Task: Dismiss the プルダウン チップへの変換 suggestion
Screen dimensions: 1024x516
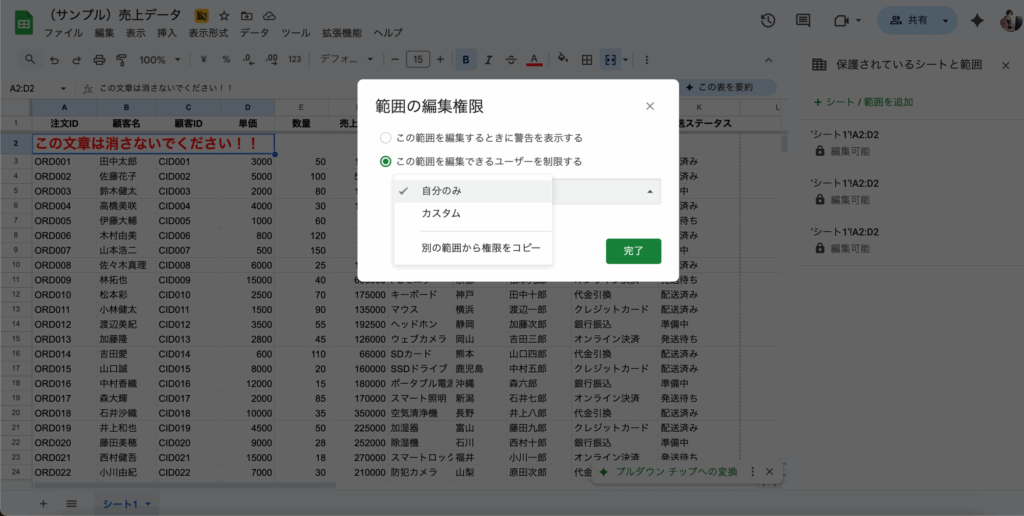Action: pyautogui.click(x=769, y=472)
